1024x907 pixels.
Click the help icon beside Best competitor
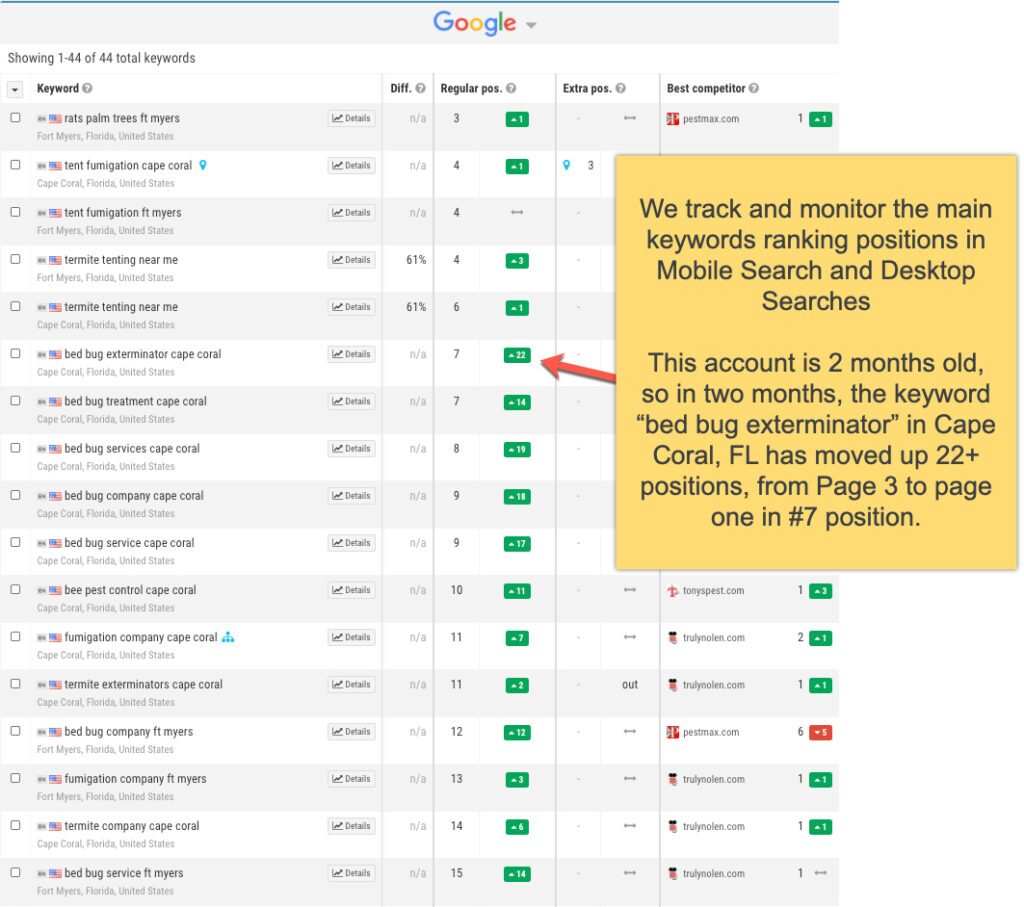tap(753, 89)
